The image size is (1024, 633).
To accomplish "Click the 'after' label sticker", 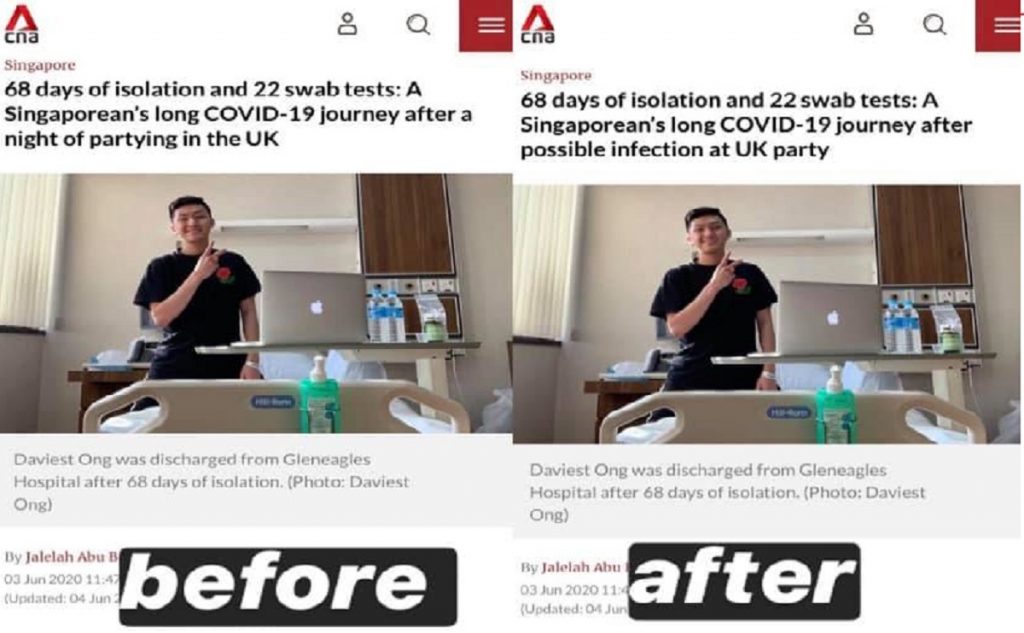I will pyautogui.click(x=744, y=581).
